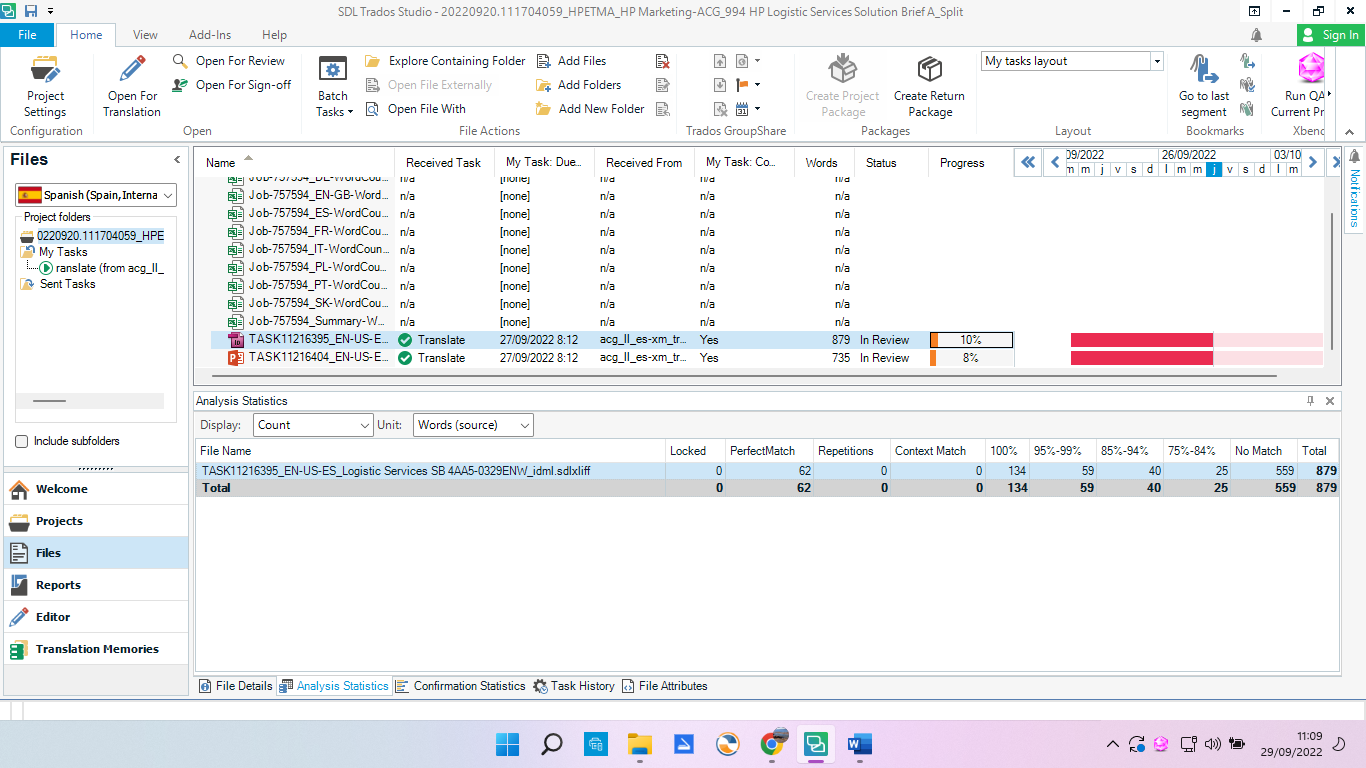The image size is (1366, 768).
Task: Toggle the Include subfolders checkbox
Action: pos(22,441)
